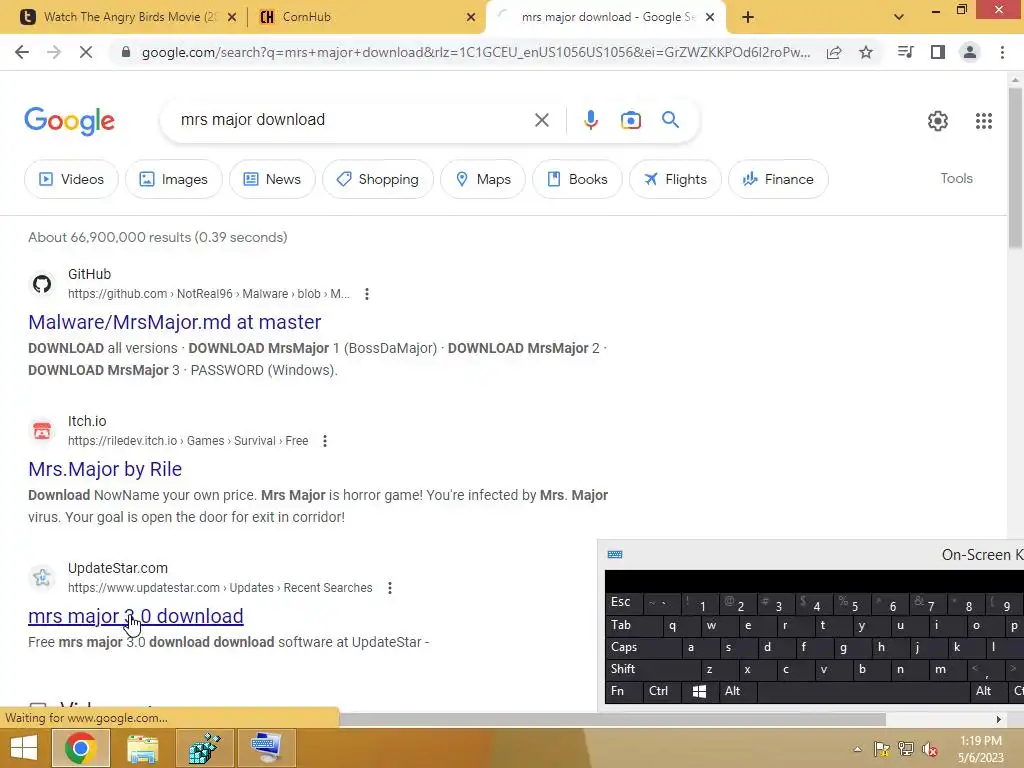Screen dimensions: 1024x768
Task: Go back with the browser back arrow
Action: 22,52
